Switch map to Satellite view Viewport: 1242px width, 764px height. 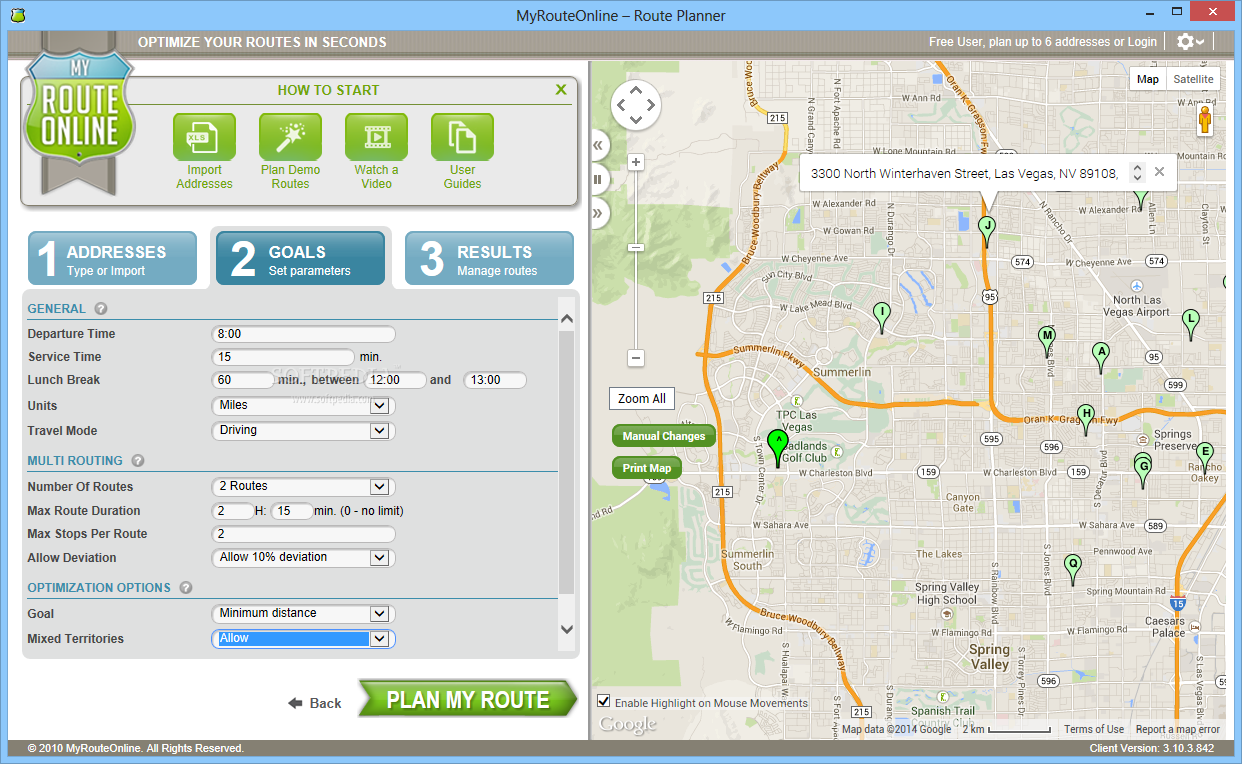(1193, 79)
